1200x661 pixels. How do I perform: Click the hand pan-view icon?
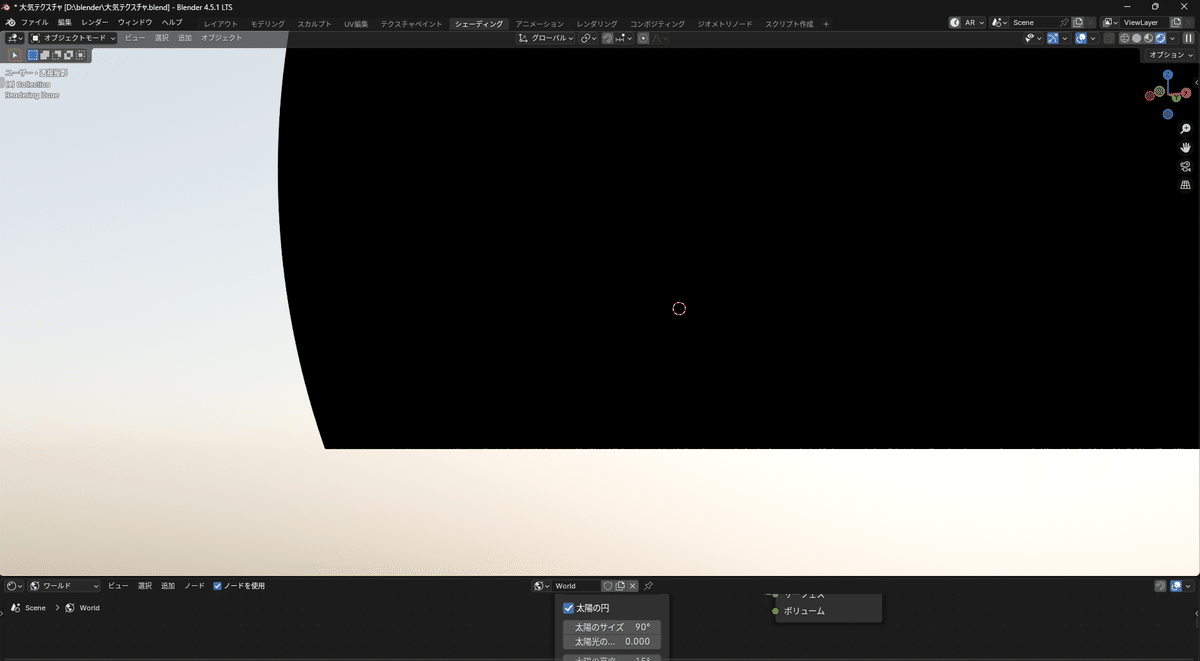coord(1186,148)
